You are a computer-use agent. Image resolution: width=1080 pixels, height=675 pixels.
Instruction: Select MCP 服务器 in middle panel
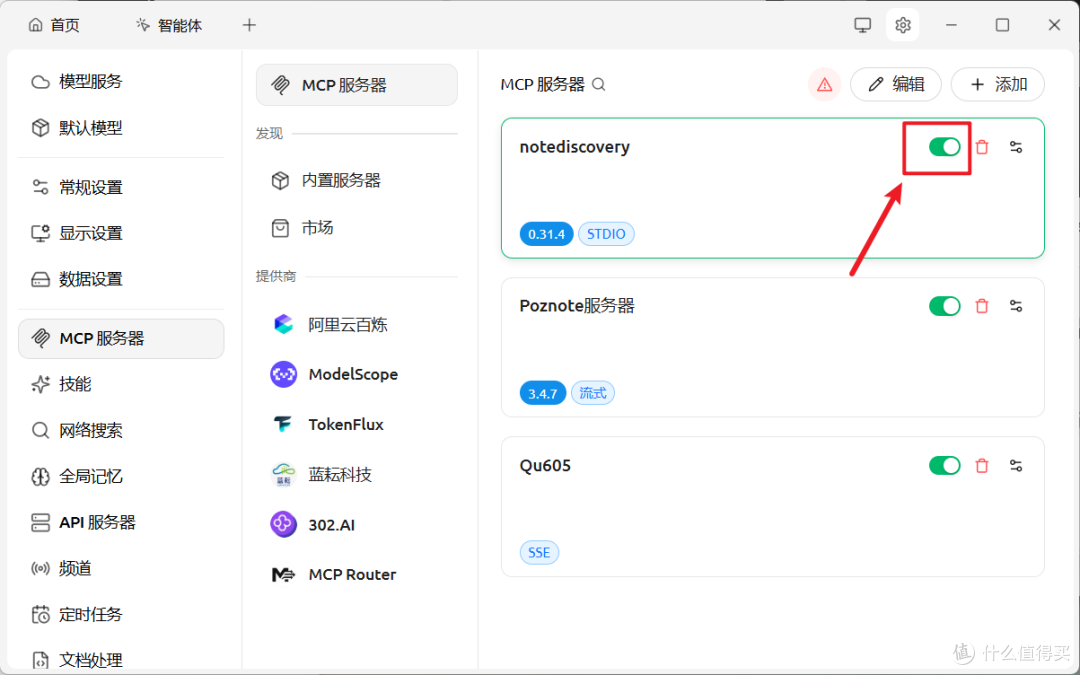coord(357,85)
